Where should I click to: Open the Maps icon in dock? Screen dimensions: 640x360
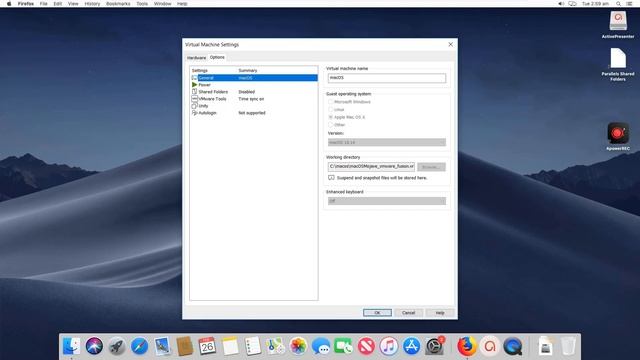tap(276, 346)
